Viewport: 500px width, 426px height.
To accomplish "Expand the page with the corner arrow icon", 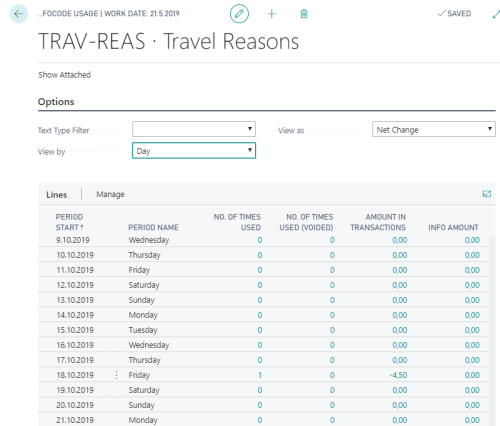I will tap(496, 14).
